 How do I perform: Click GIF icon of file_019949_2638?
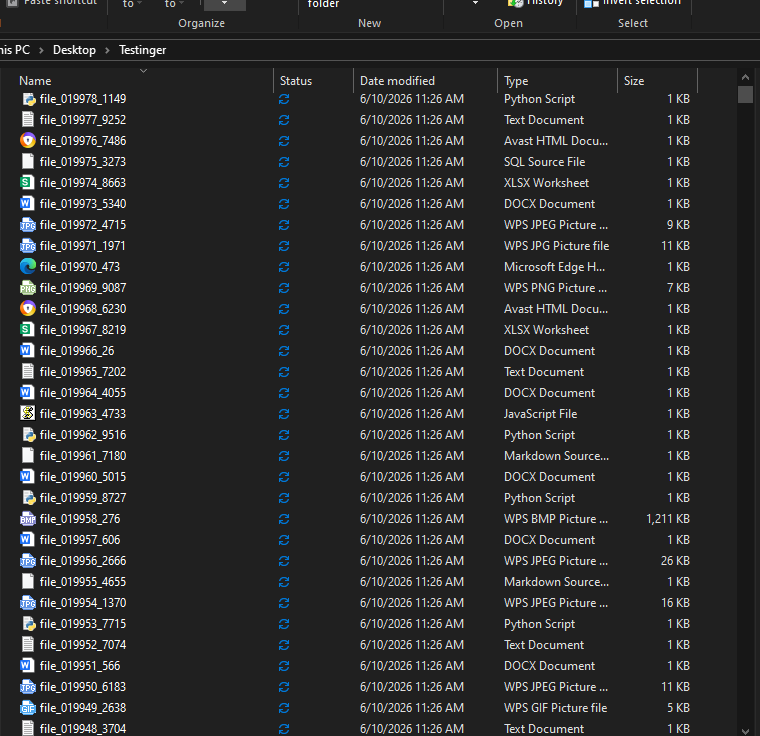(28, 708)
